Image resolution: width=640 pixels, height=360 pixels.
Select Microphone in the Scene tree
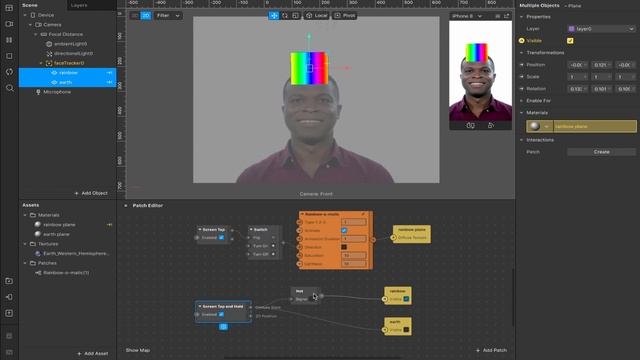[57, 92]
